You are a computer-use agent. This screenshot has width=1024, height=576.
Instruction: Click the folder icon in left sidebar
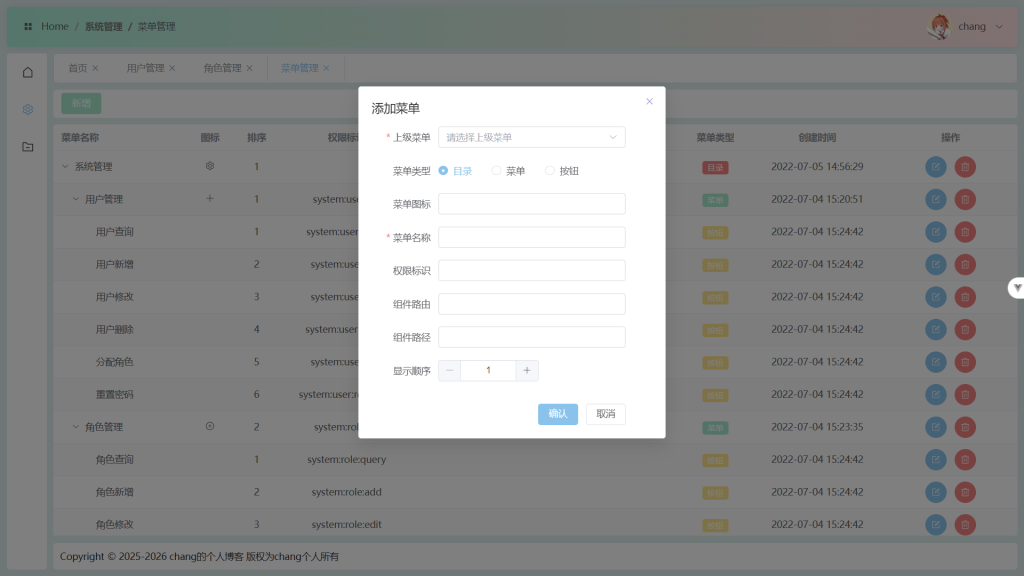tap(28, 147)
